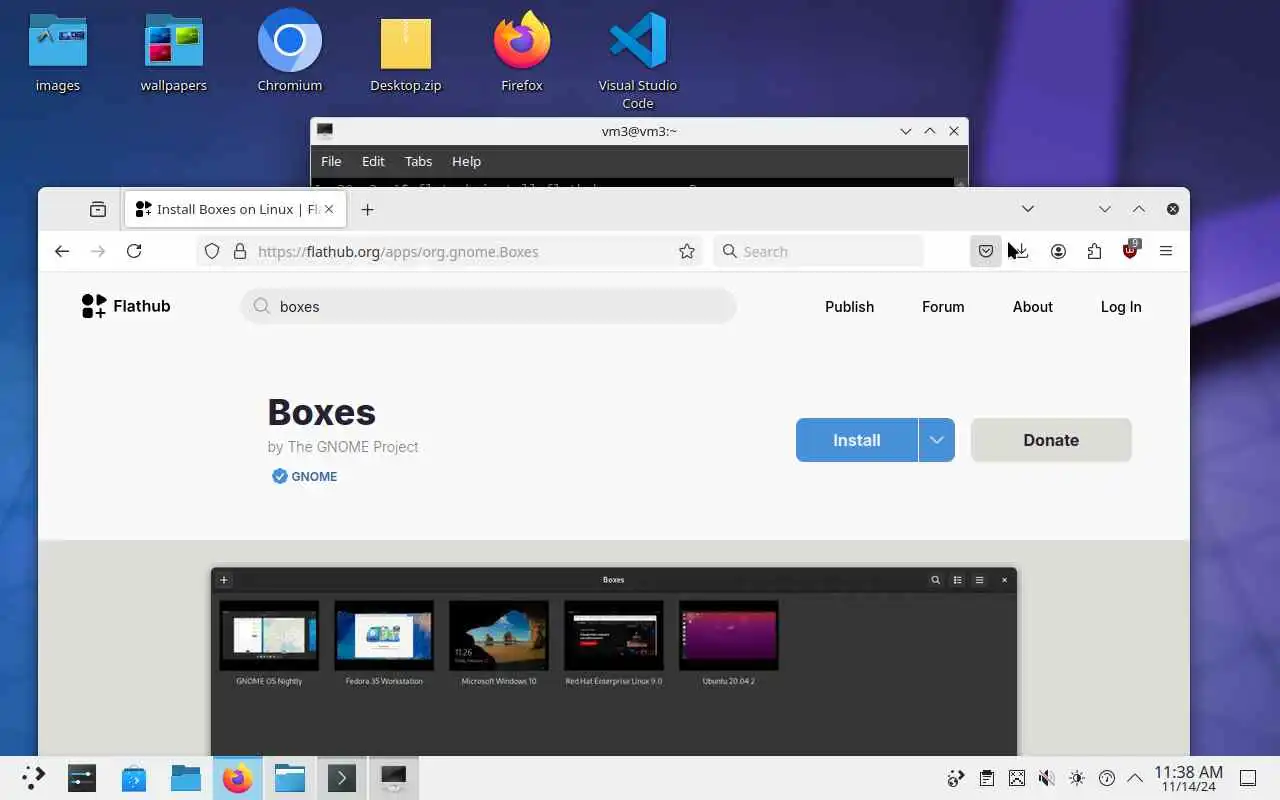1280x800 pixels.
Task: Bookmark this page with star icon
Action: (x=687, y=252)
